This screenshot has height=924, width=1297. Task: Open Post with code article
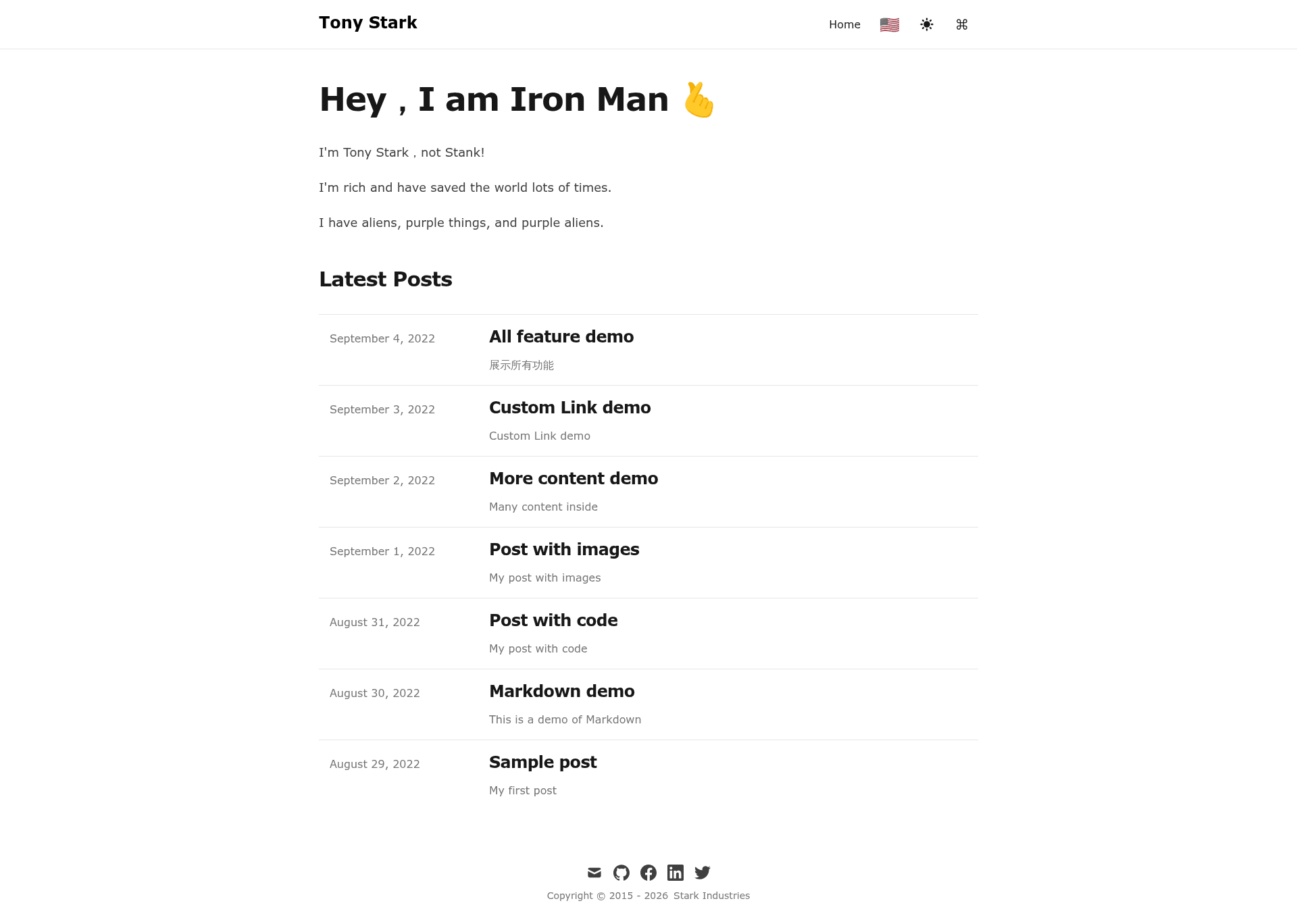[553, 620]
